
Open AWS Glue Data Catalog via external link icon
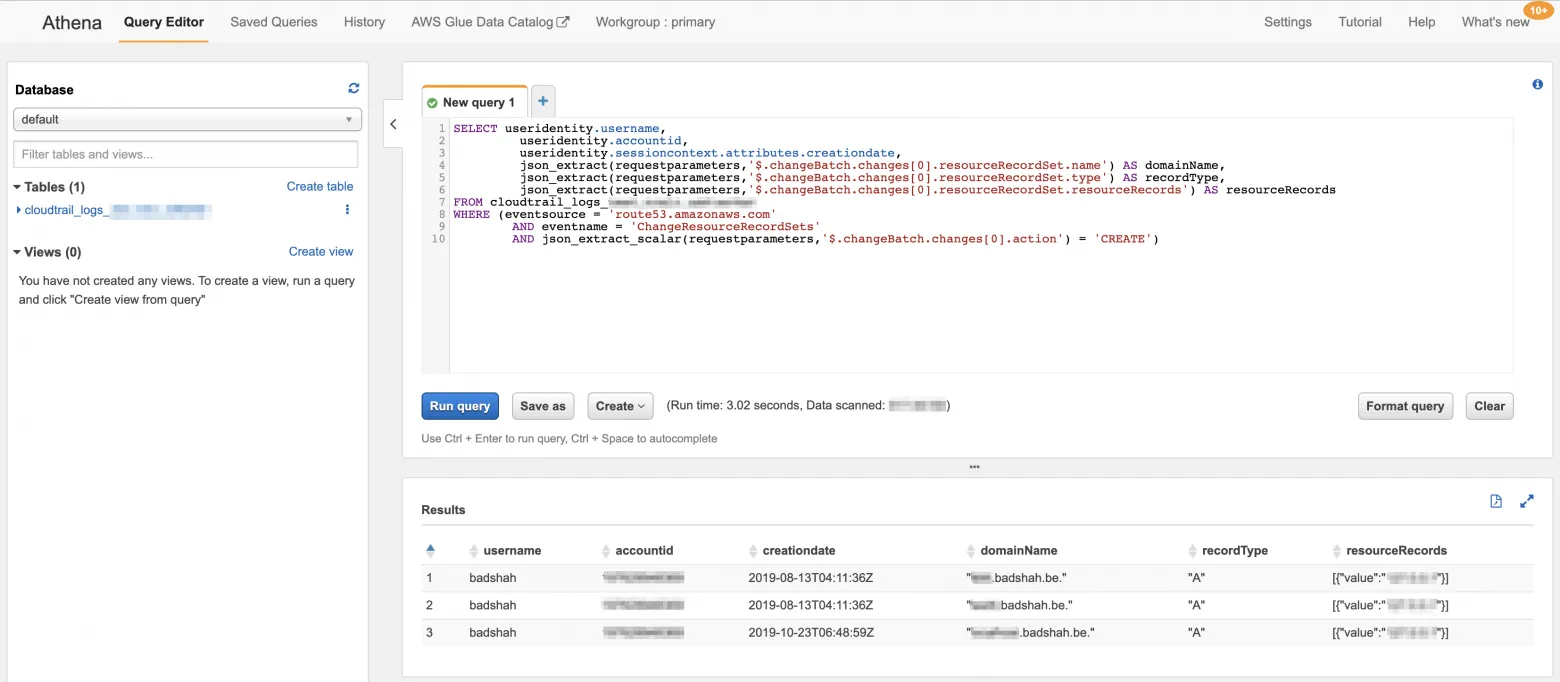(564, 20)
